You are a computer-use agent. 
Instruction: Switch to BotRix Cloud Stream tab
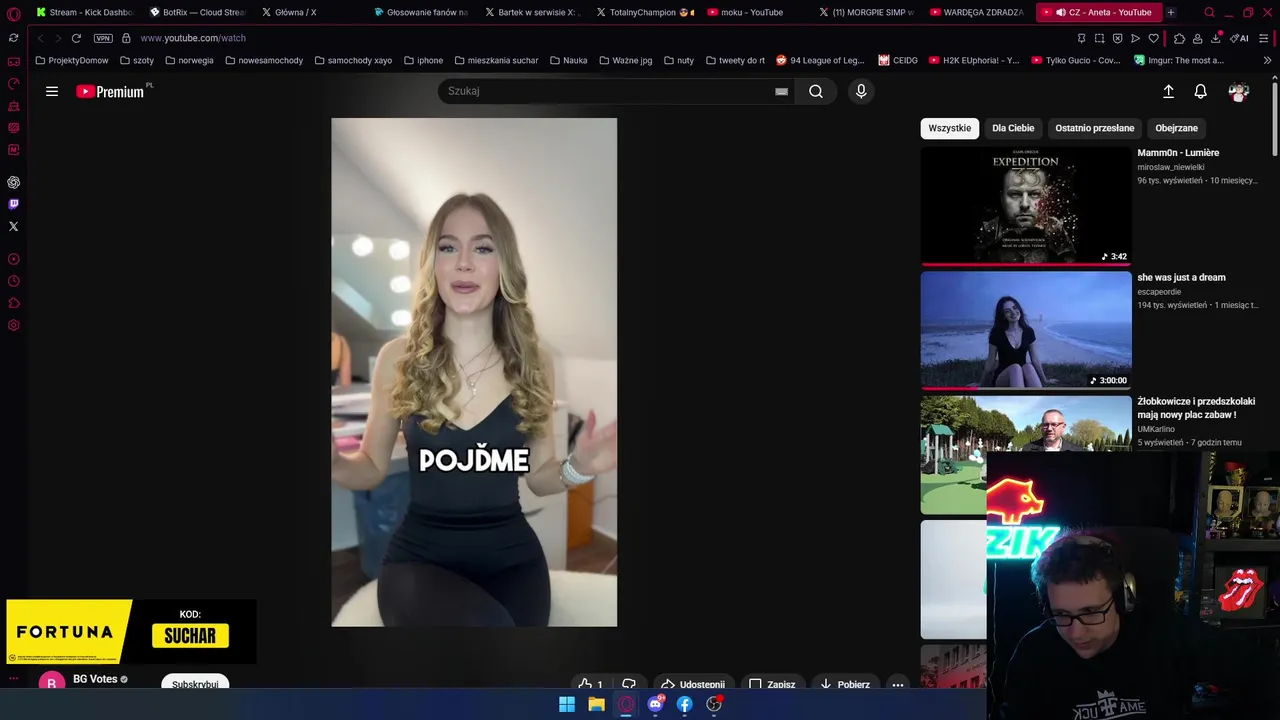(x=197, y=13)
